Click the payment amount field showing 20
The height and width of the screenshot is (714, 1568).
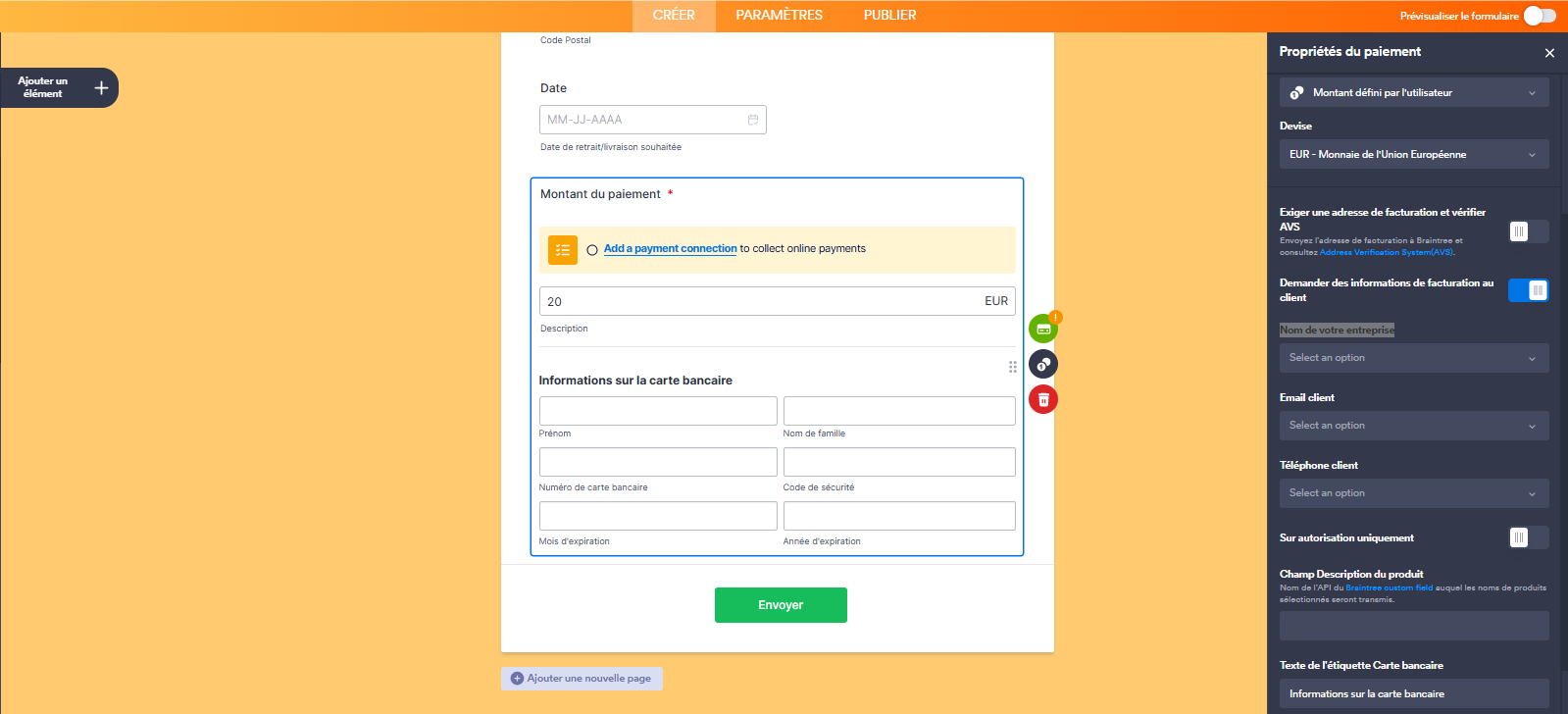pyautogui.click(x=777, y=301)
